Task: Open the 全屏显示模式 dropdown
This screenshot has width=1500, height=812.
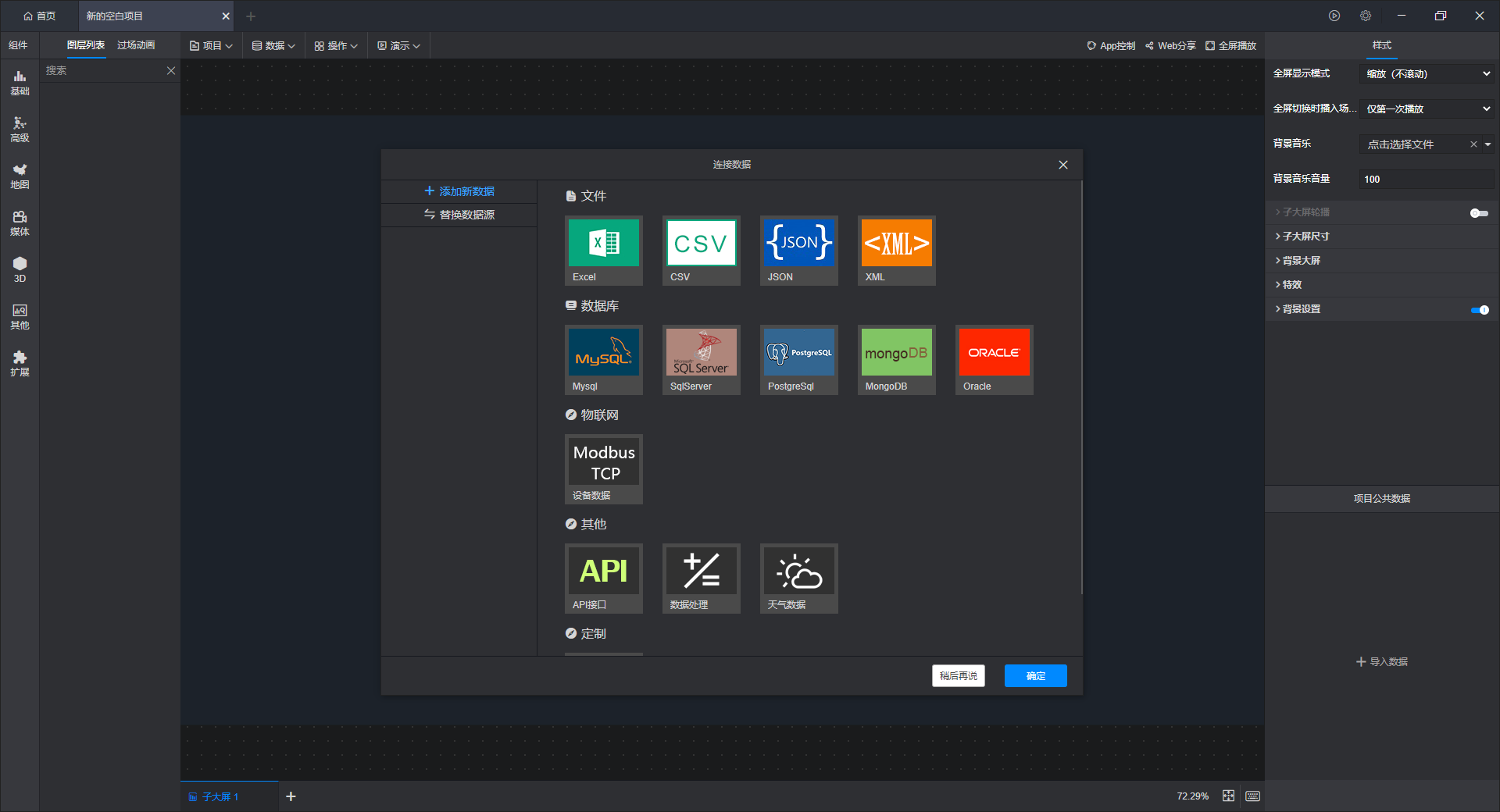Action: (1427, 73)
